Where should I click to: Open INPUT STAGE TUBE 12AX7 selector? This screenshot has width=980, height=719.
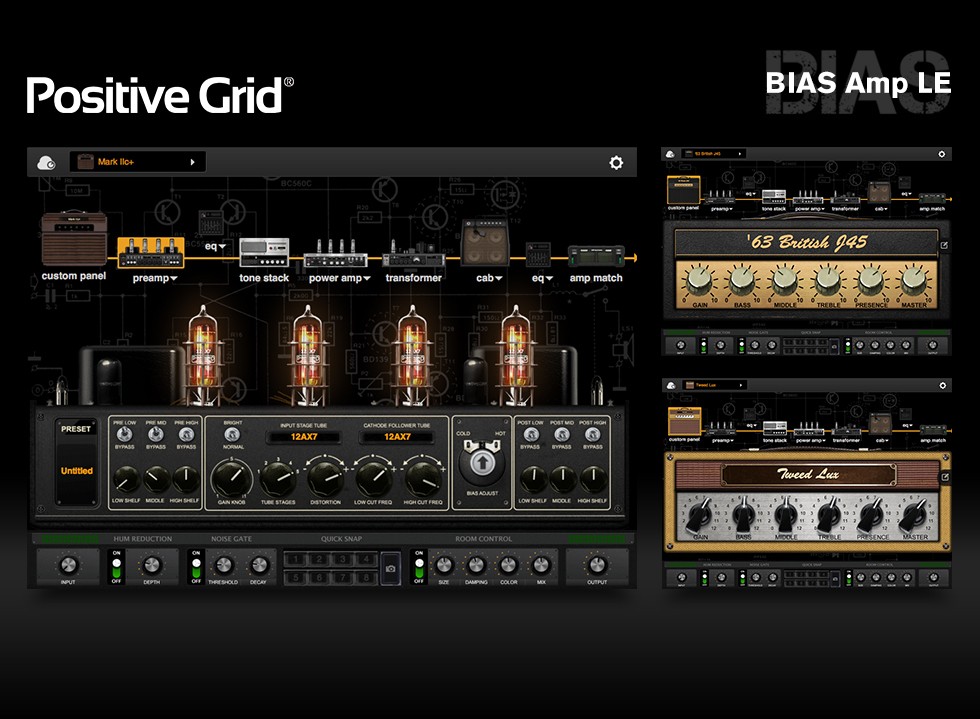(x=304, y=437)
